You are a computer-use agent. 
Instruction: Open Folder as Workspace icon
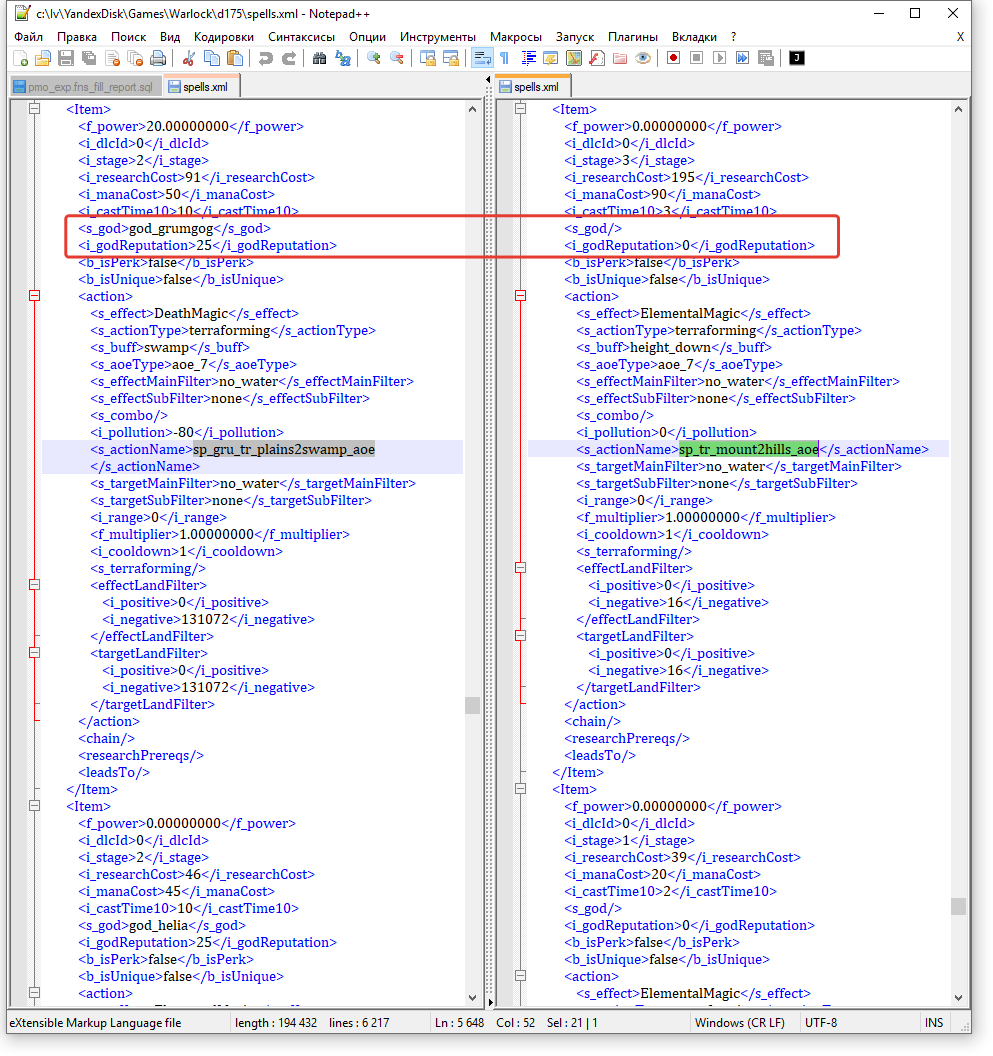620,59
